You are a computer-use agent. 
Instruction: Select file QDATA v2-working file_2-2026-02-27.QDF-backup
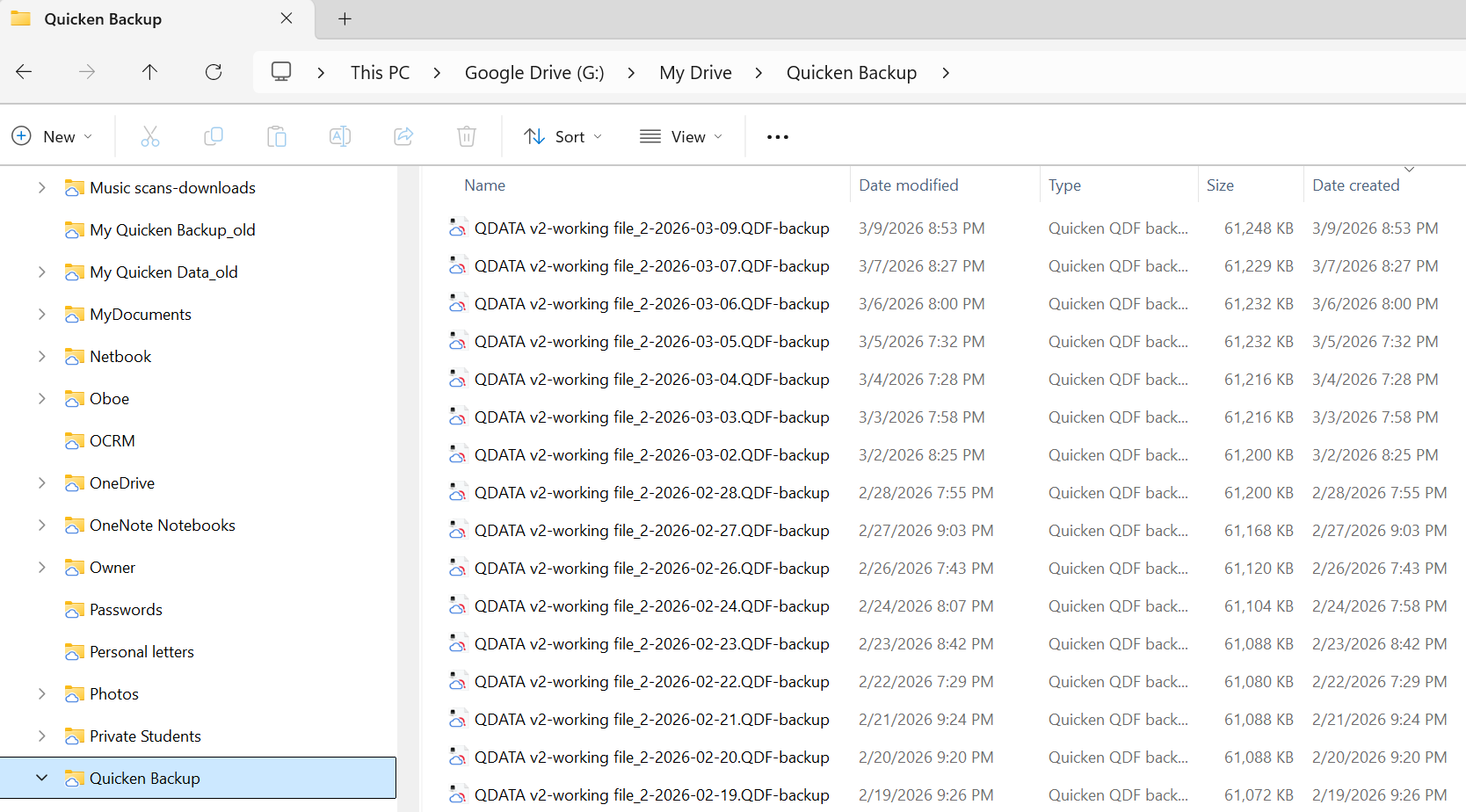pyautogui.click(x=651, y=531)
